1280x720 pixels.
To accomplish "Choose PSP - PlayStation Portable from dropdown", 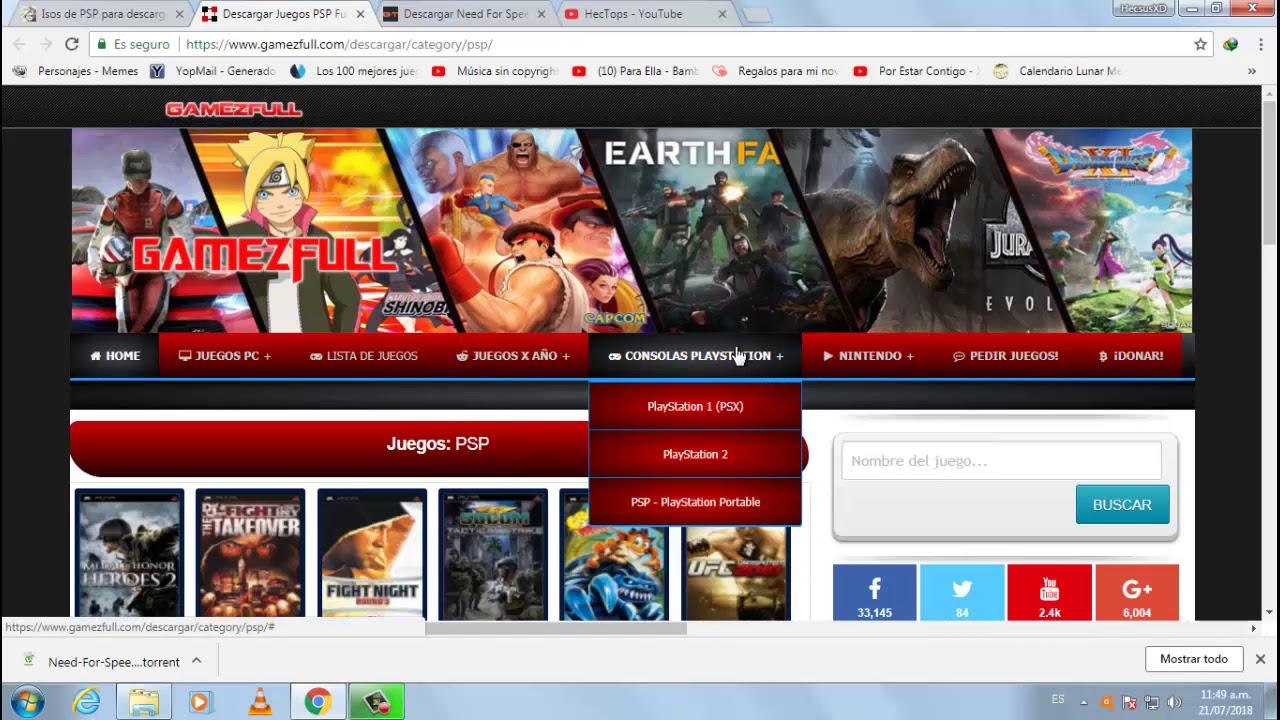I will pyautogui.click(x=695, y=502).
